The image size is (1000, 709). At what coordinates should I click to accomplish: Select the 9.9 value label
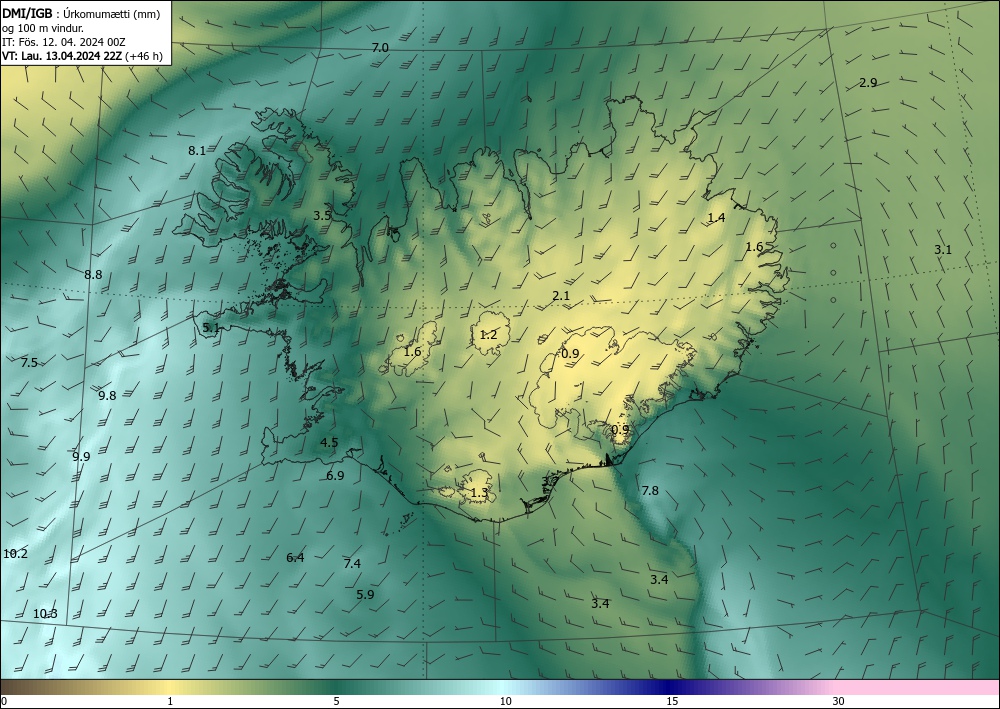pos(81,457)
